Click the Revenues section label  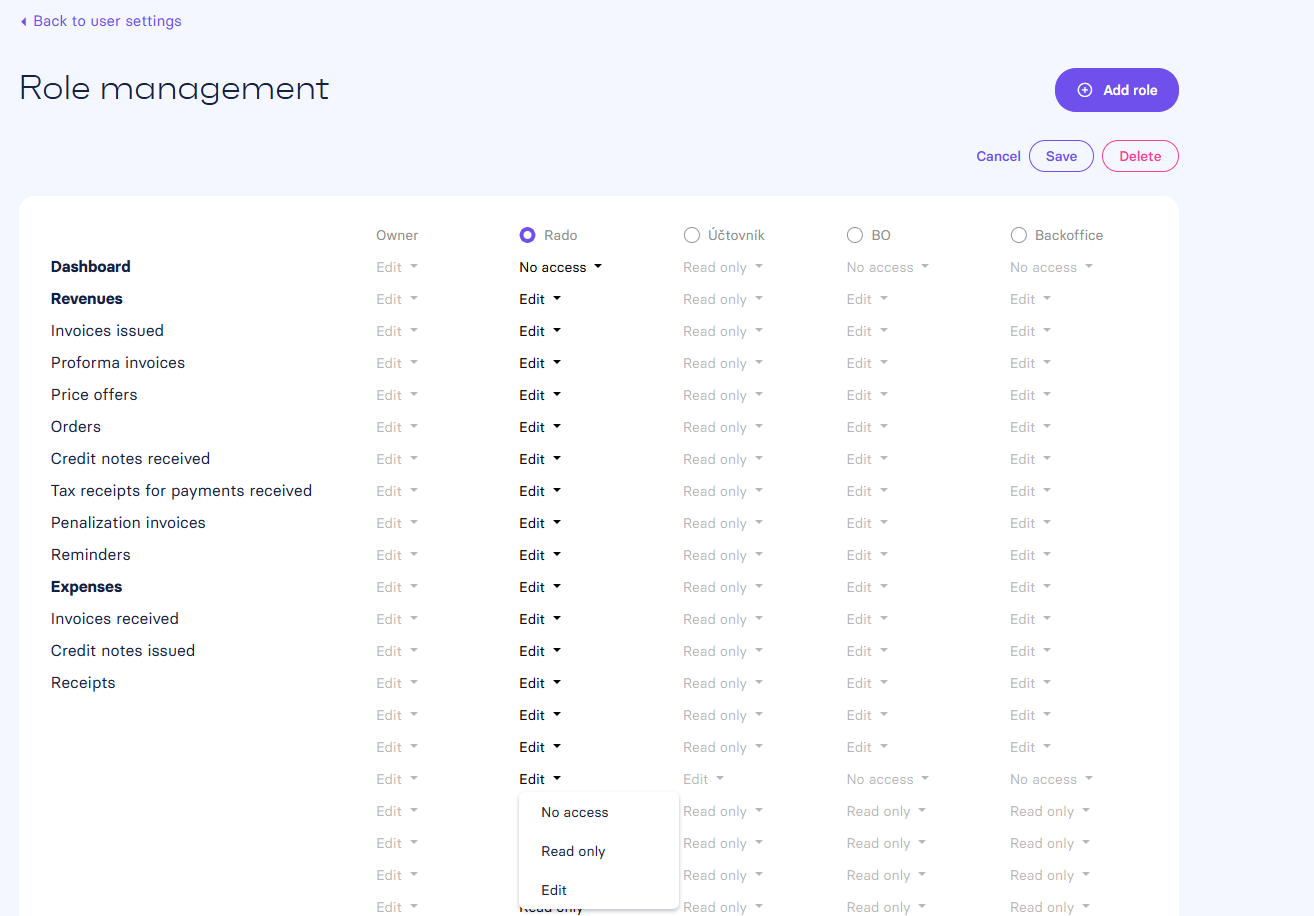click(x=87, y=299)
